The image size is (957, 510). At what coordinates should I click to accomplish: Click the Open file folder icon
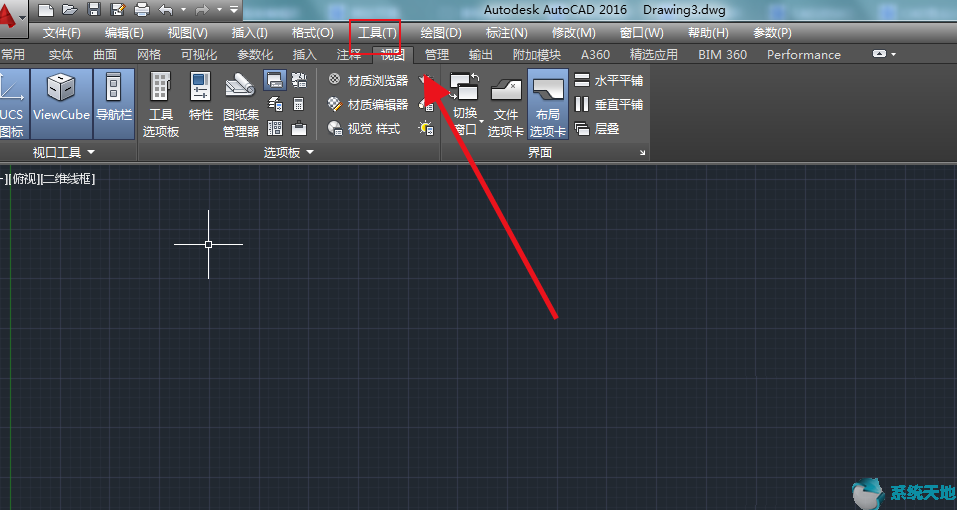(x=70, y=10)
